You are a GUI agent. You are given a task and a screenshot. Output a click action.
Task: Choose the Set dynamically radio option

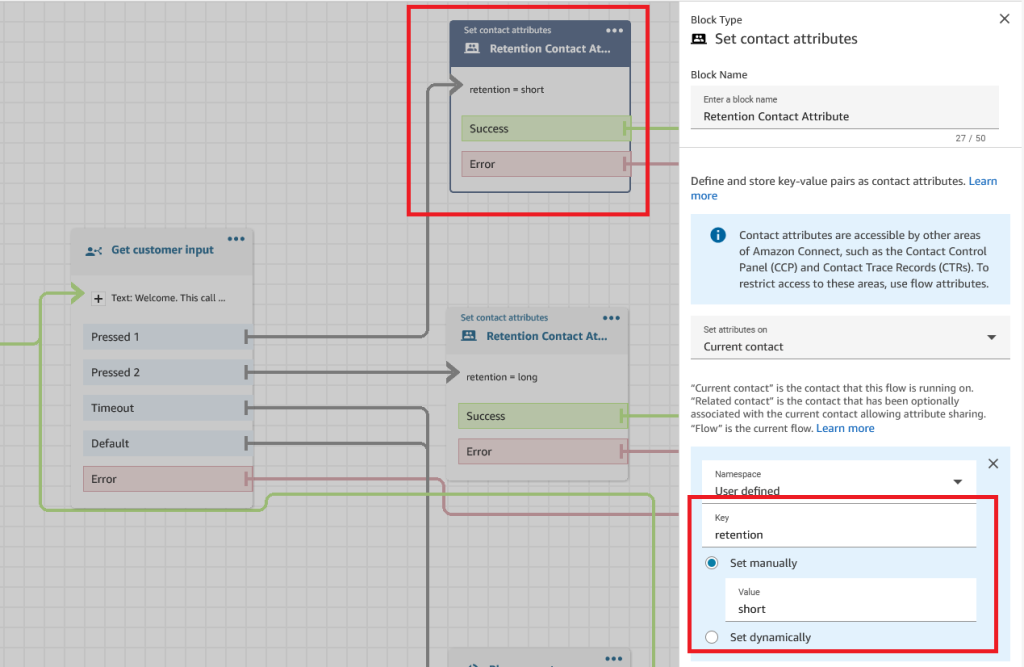712,637
